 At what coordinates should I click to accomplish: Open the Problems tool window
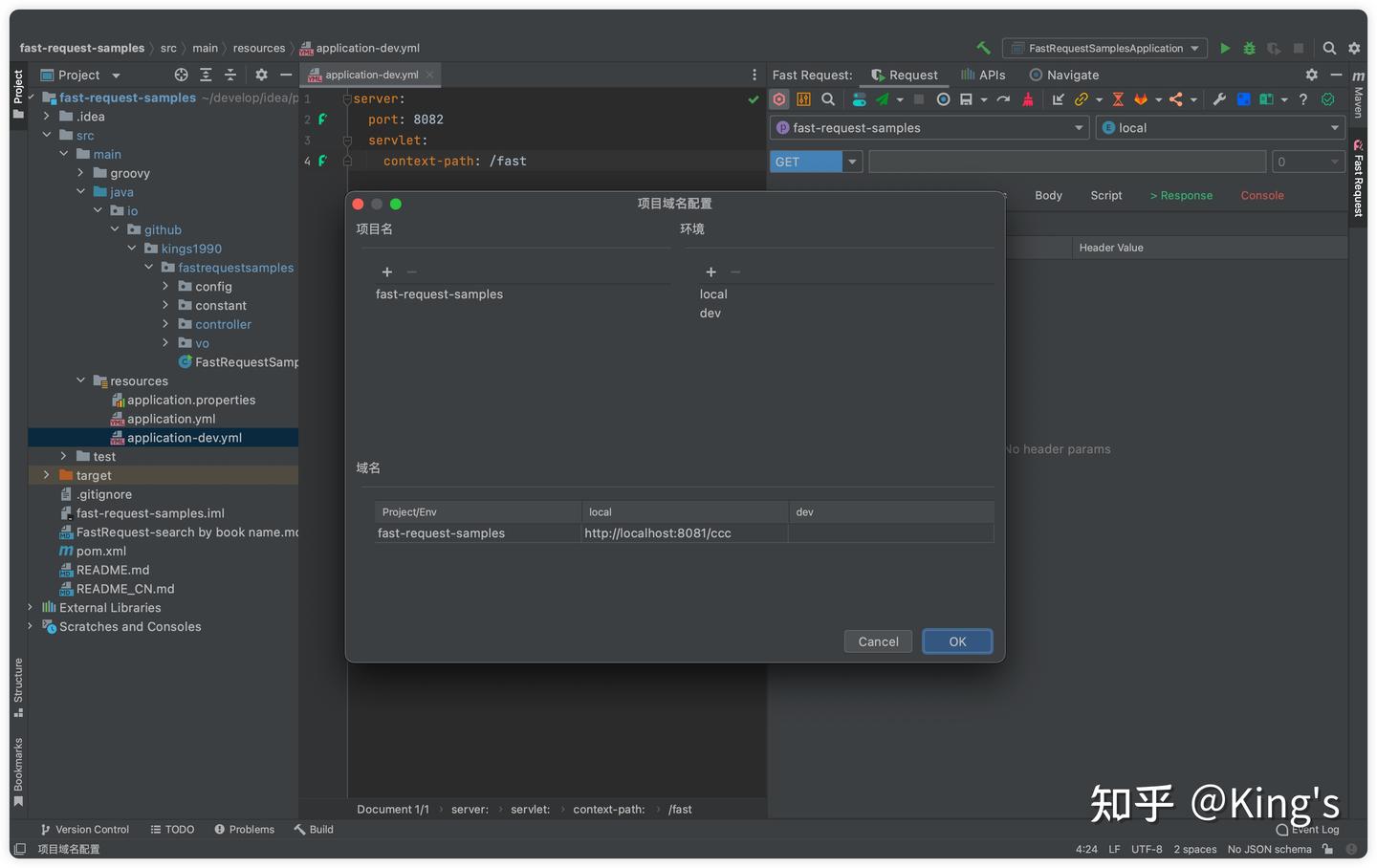click(x=245, y=830)
